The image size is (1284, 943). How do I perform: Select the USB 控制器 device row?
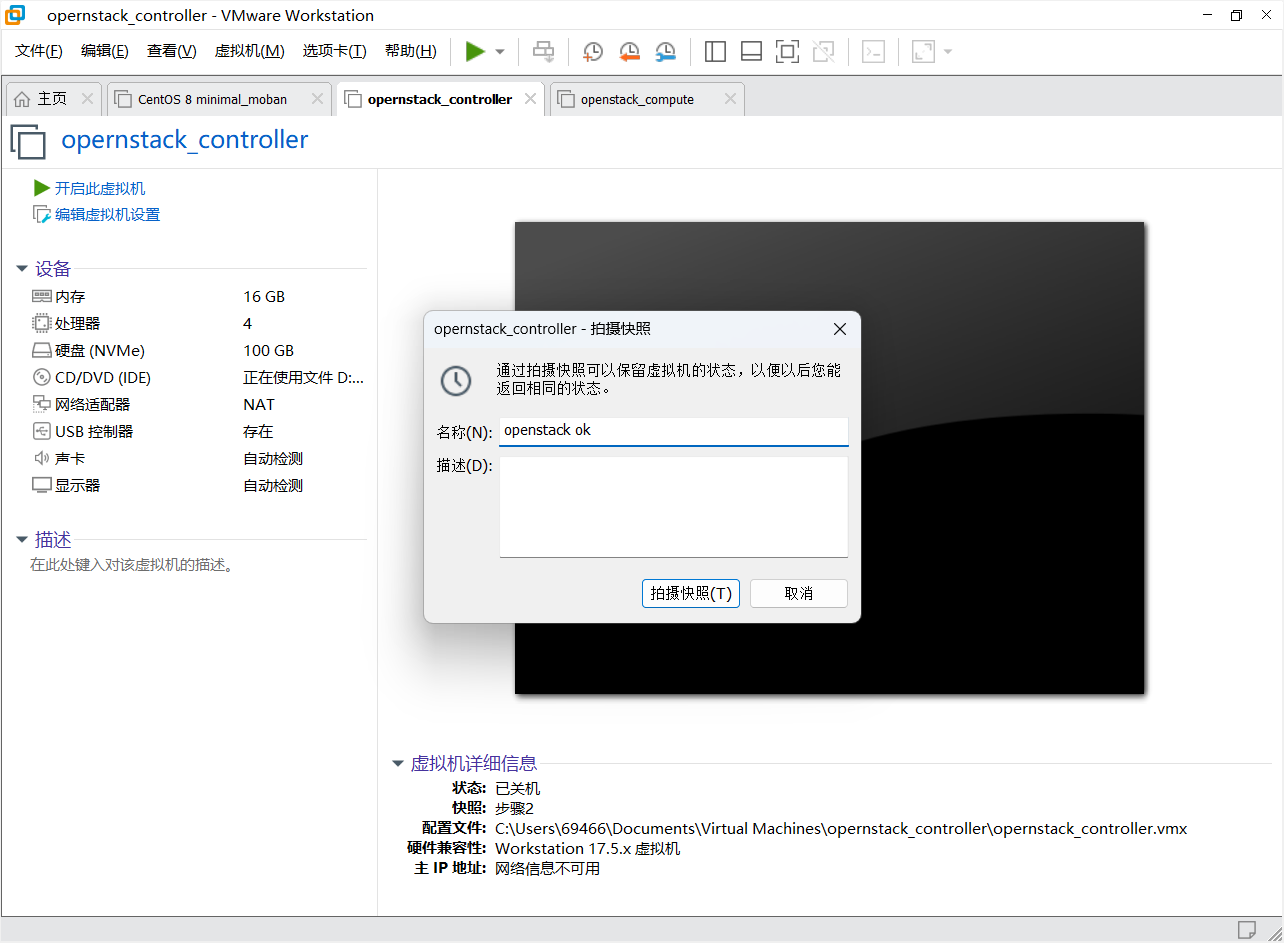click(198, 431)
